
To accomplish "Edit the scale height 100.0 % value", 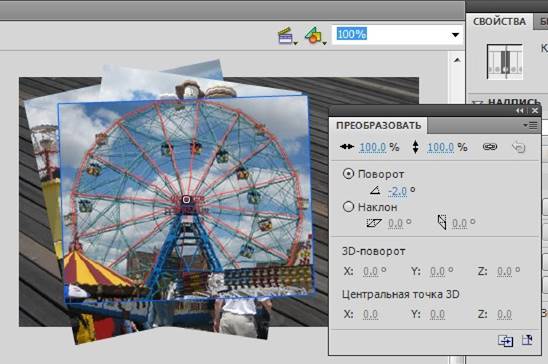I will 441,147.
